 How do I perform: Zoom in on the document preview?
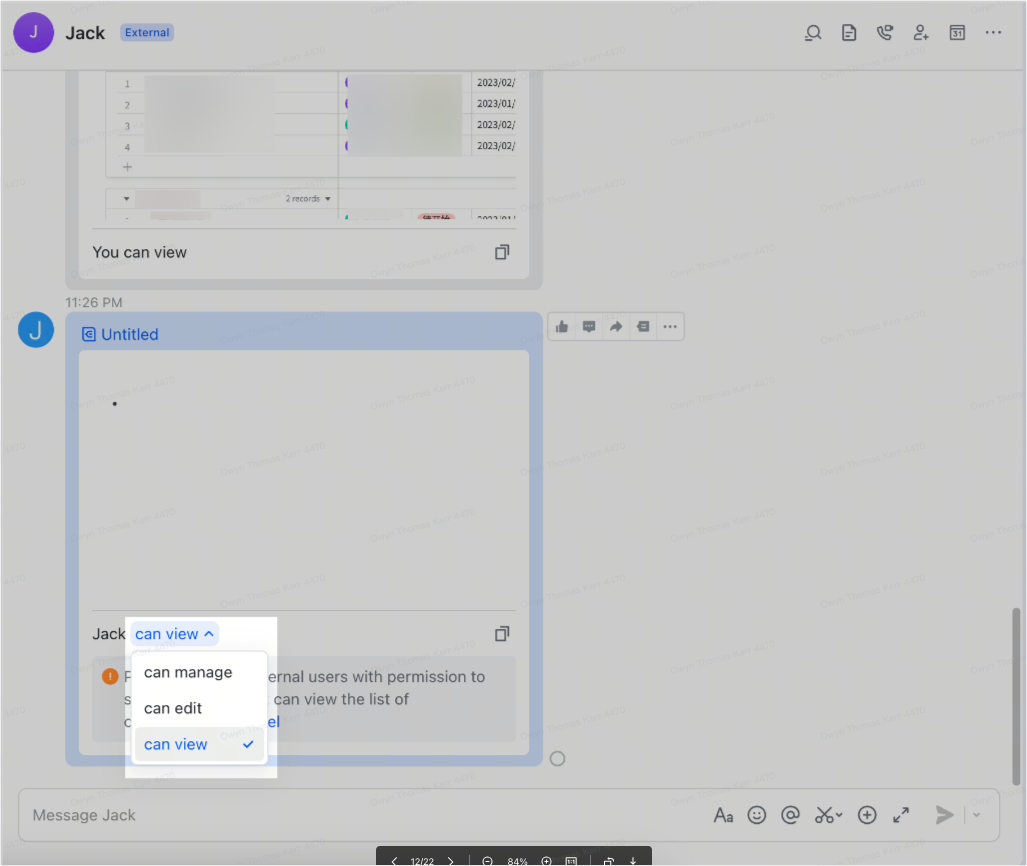tap(546, 860)
